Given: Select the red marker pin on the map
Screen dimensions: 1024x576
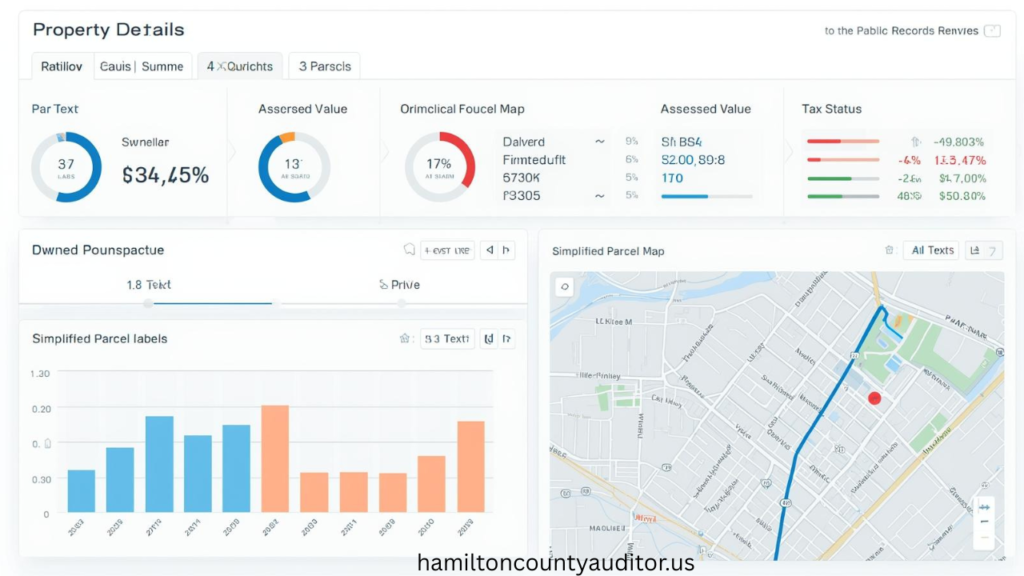Looking at the screenshot, I should click(874, 397).
